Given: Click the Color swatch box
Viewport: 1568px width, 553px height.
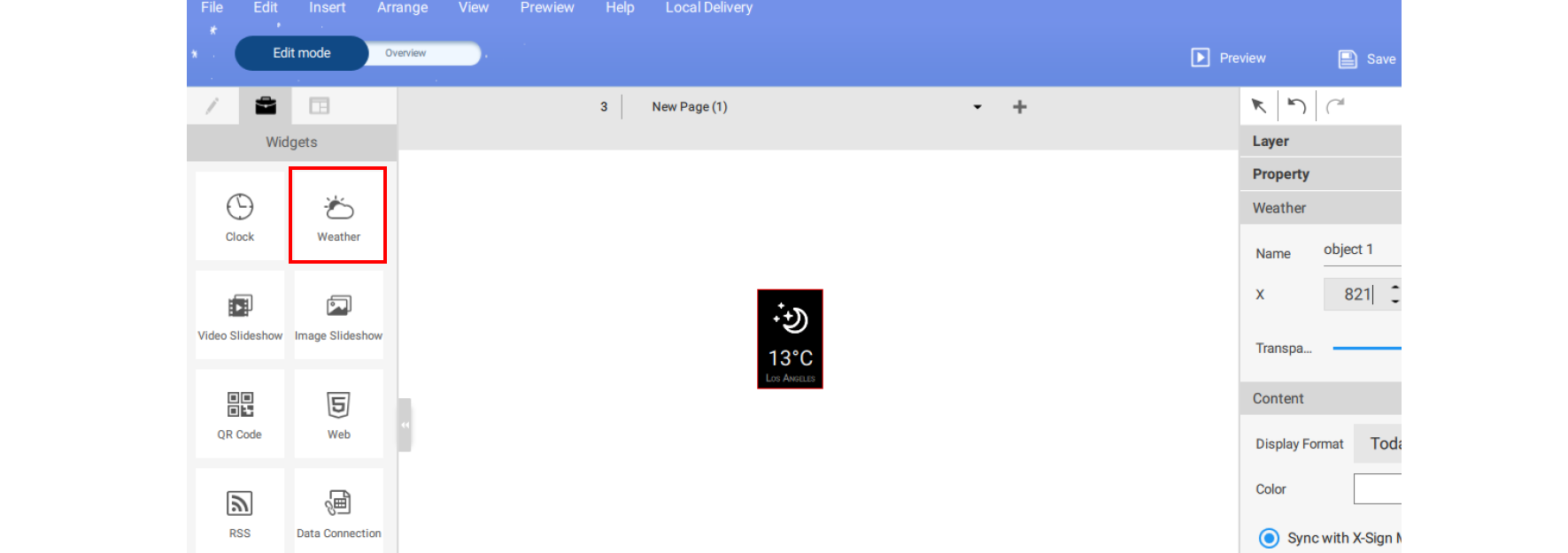Looking at the screenshot, I should [1377, 489].
